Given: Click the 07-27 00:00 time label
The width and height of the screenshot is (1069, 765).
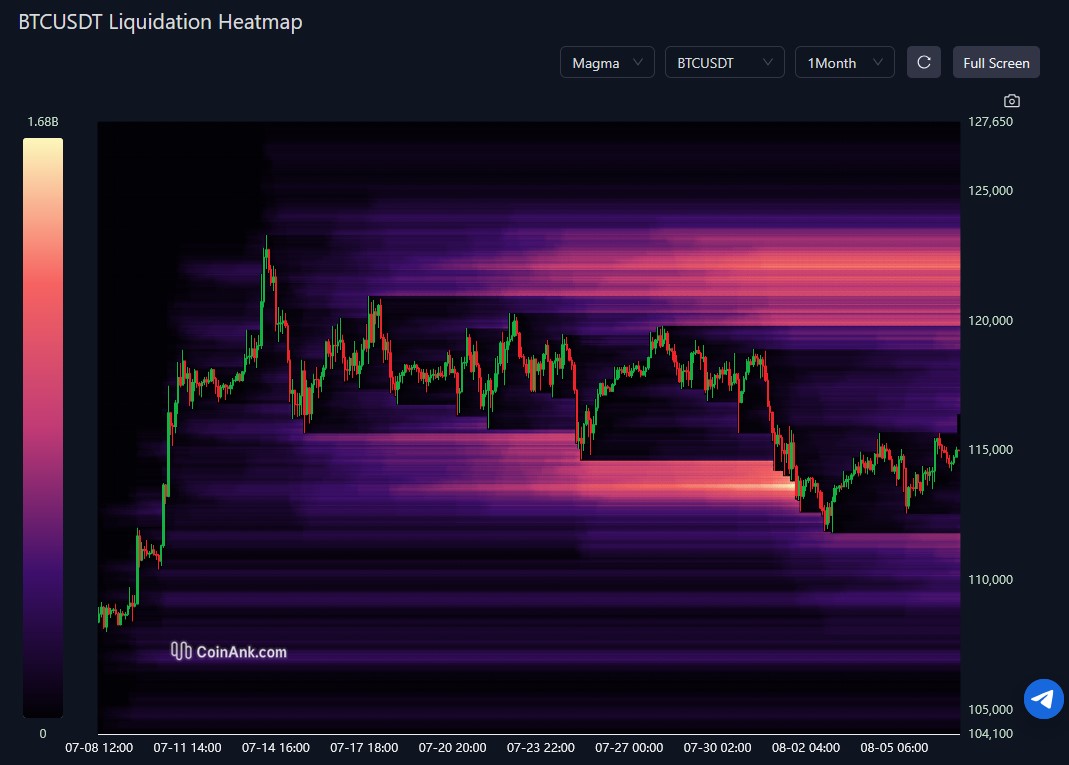Looking at the screenshot, I should click(629, 748).
